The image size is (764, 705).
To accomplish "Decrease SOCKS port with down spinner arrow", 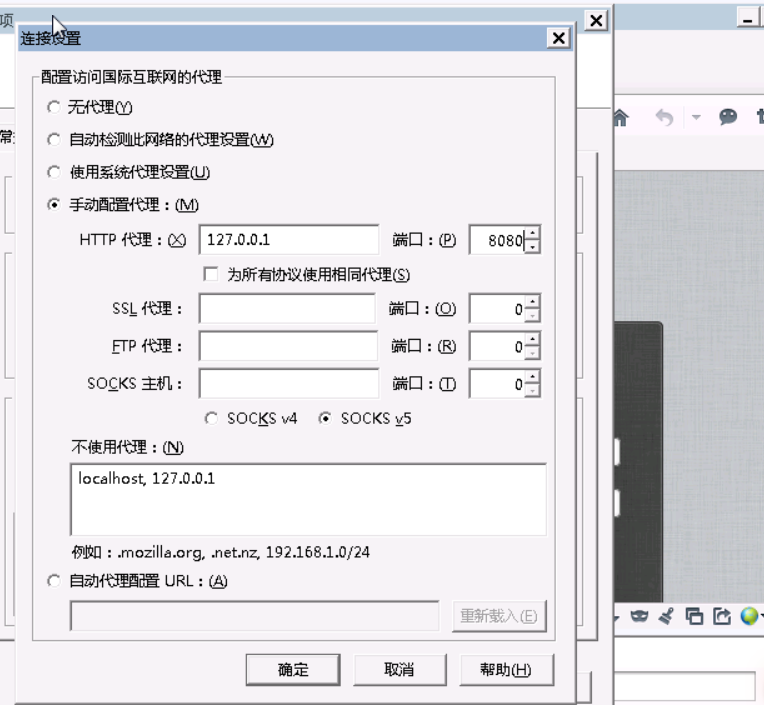I will (533, 391).
